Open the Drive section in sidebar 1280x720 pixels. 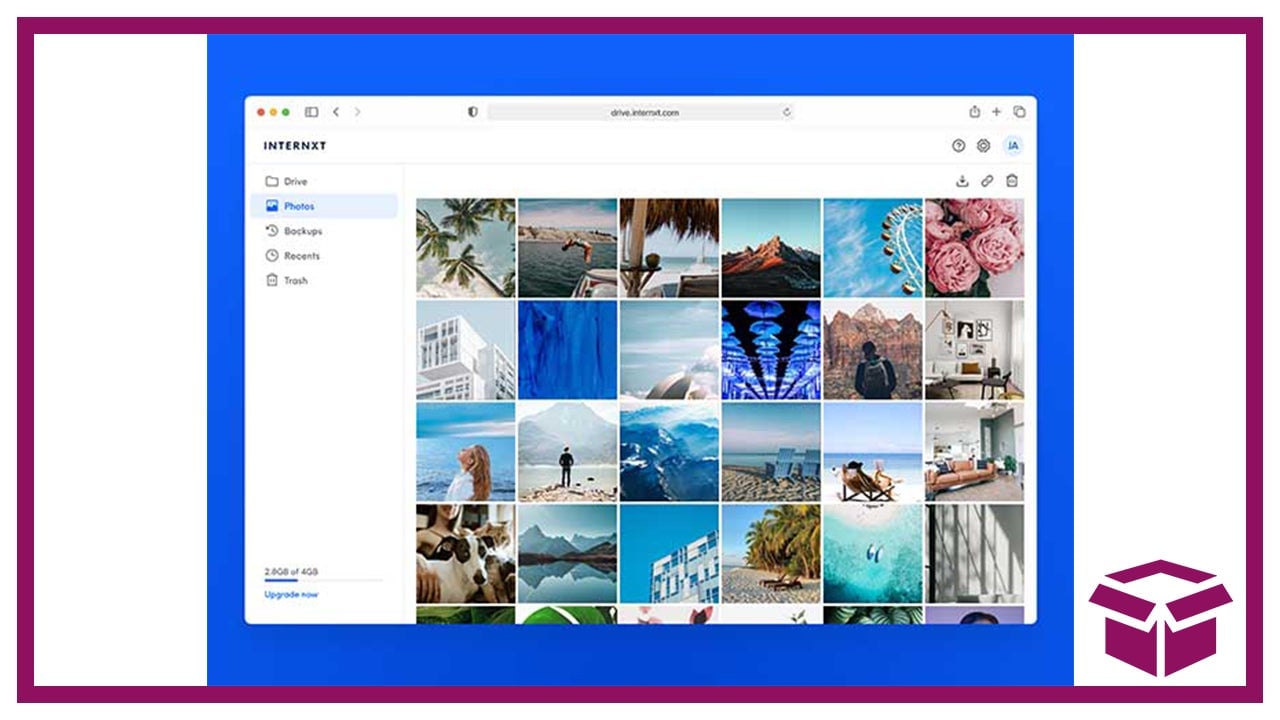(x=295, y=182)
